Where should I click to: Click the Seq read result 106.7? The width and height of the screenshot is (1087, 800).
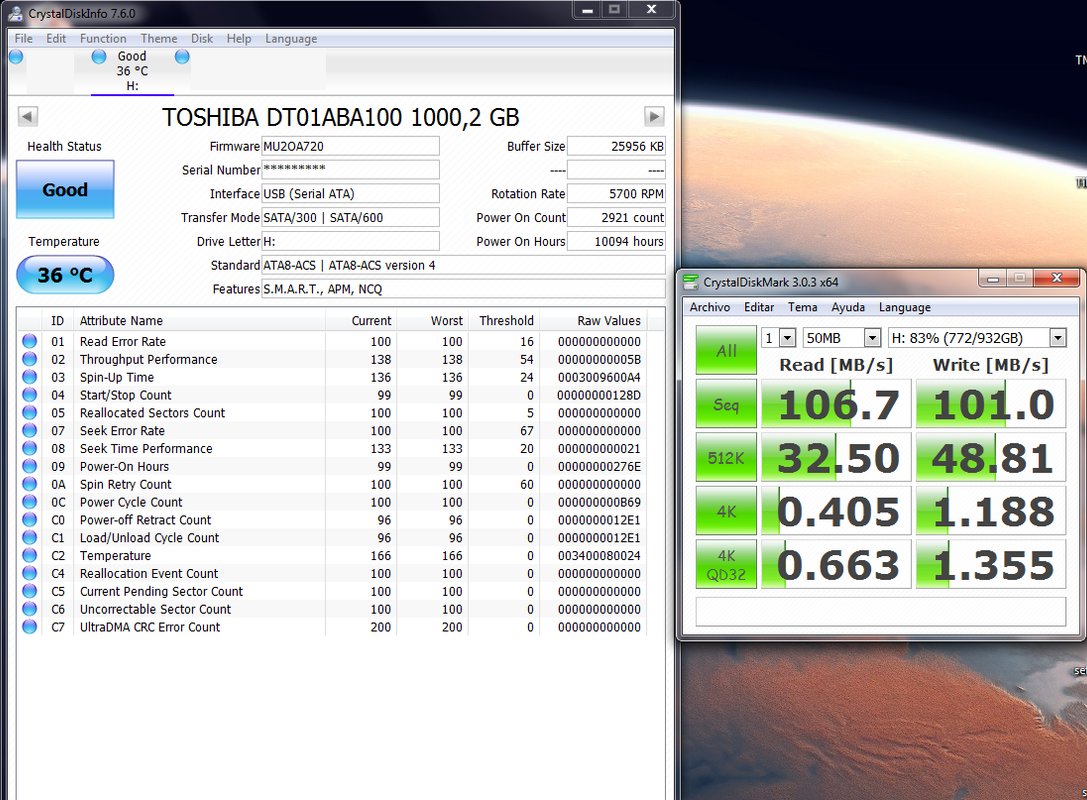836,404
